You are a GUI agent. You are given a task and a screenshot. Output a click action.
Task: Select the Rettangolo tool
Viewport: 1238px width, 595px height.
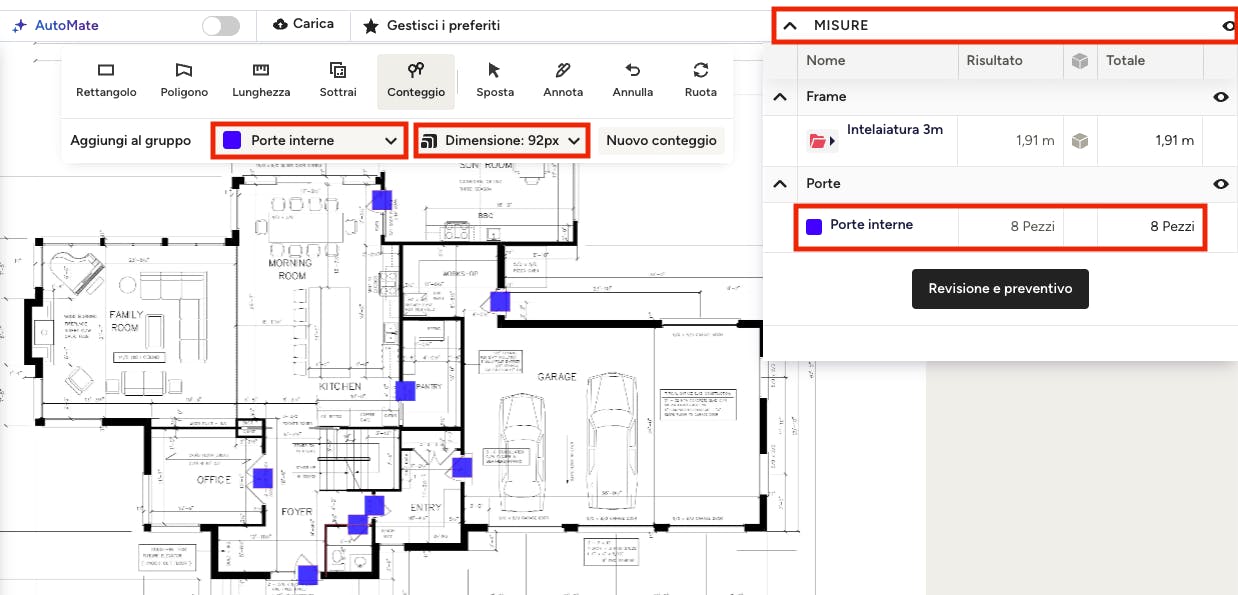point(106,80)
